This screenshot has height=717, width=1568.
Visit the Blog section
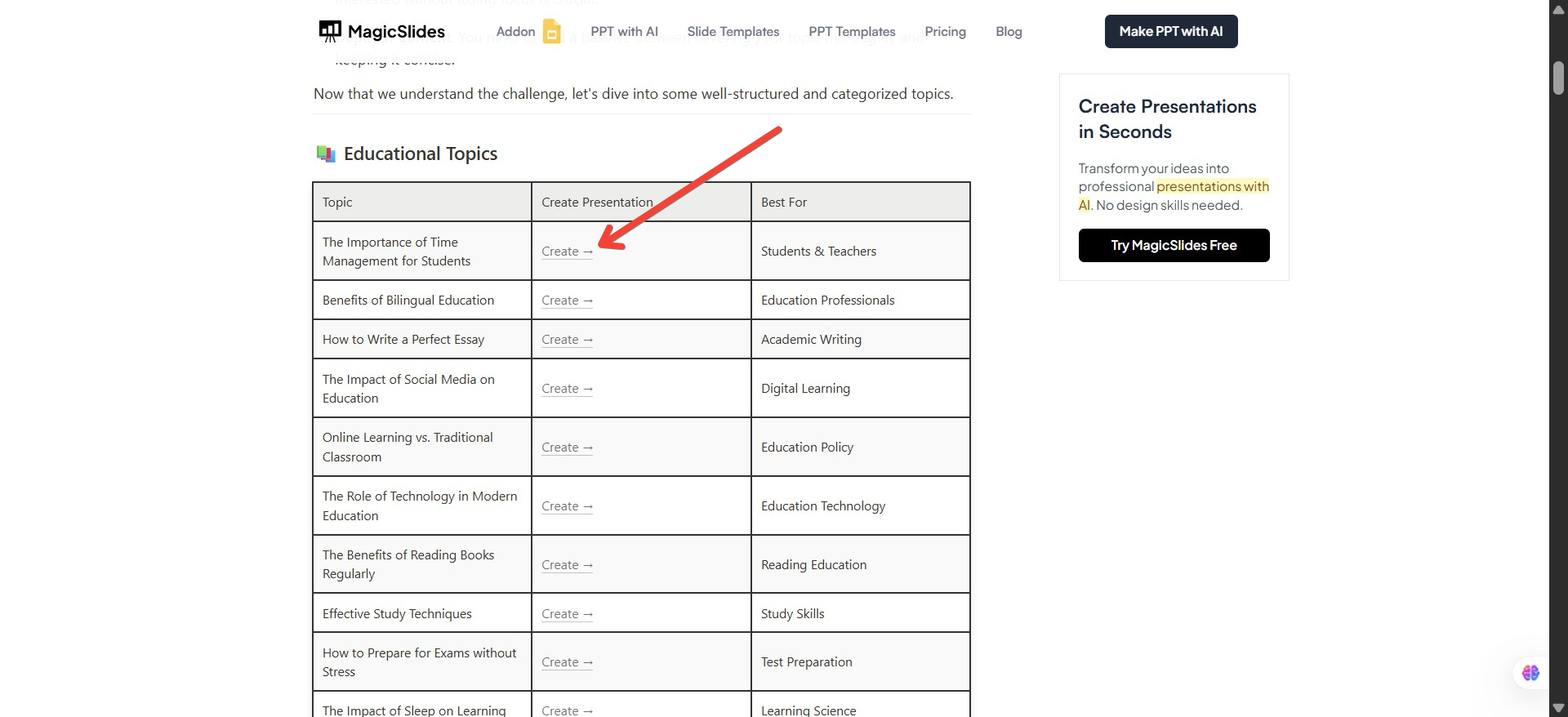coord(1009,32)
